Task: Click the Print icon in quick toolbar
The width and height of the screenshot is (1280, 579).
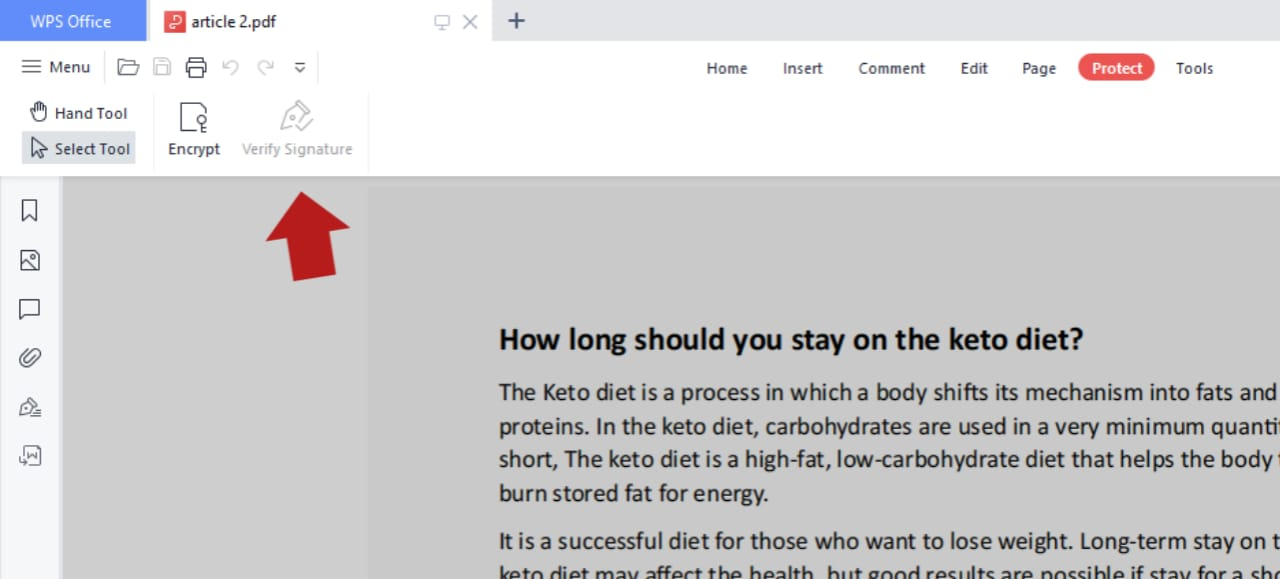Action: click(x=196, y=67)
